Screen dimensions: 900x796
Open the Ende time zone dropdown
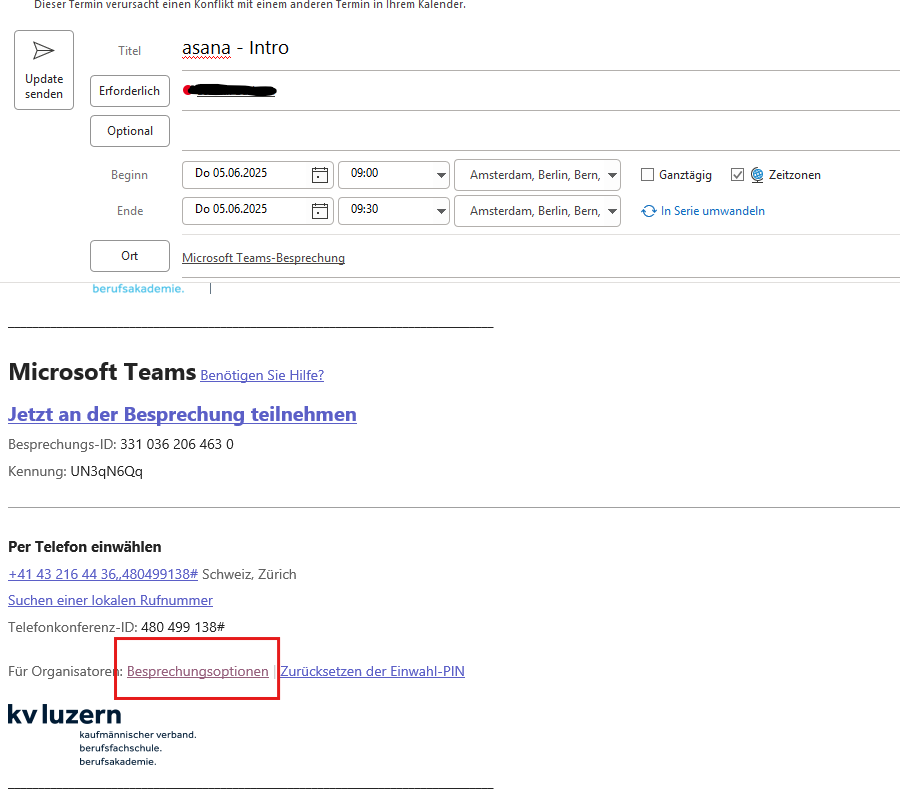click(612, 211)
